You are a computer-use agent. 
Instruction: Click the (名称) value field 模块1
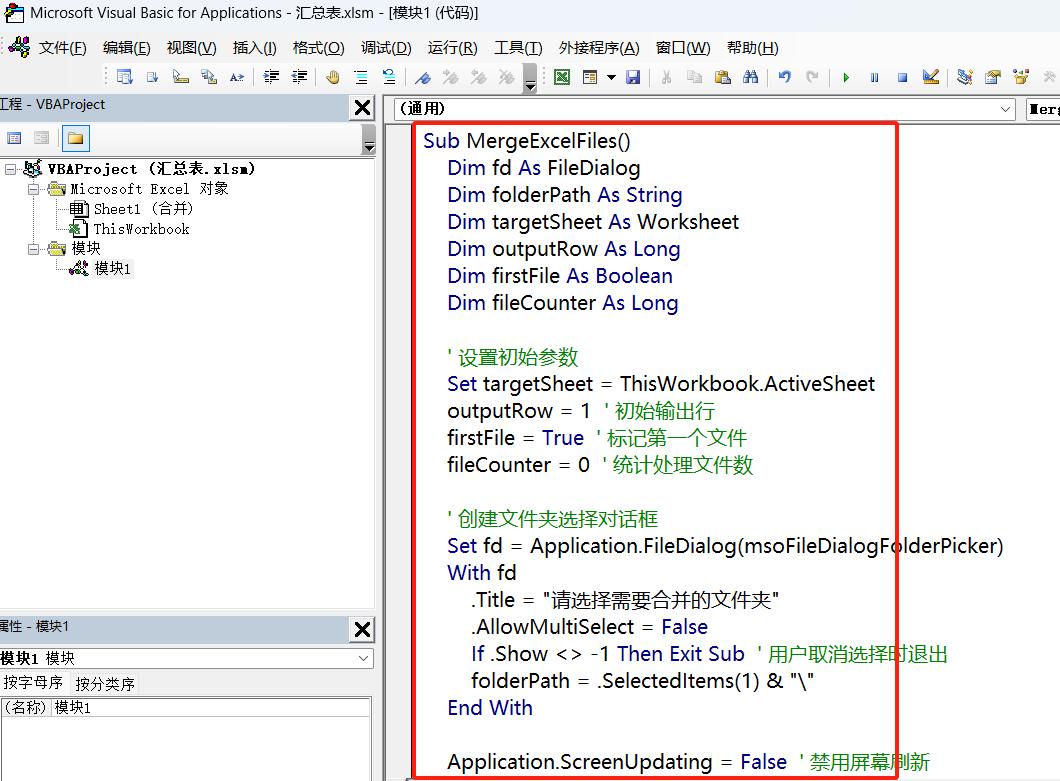click(x=210, y=707)
